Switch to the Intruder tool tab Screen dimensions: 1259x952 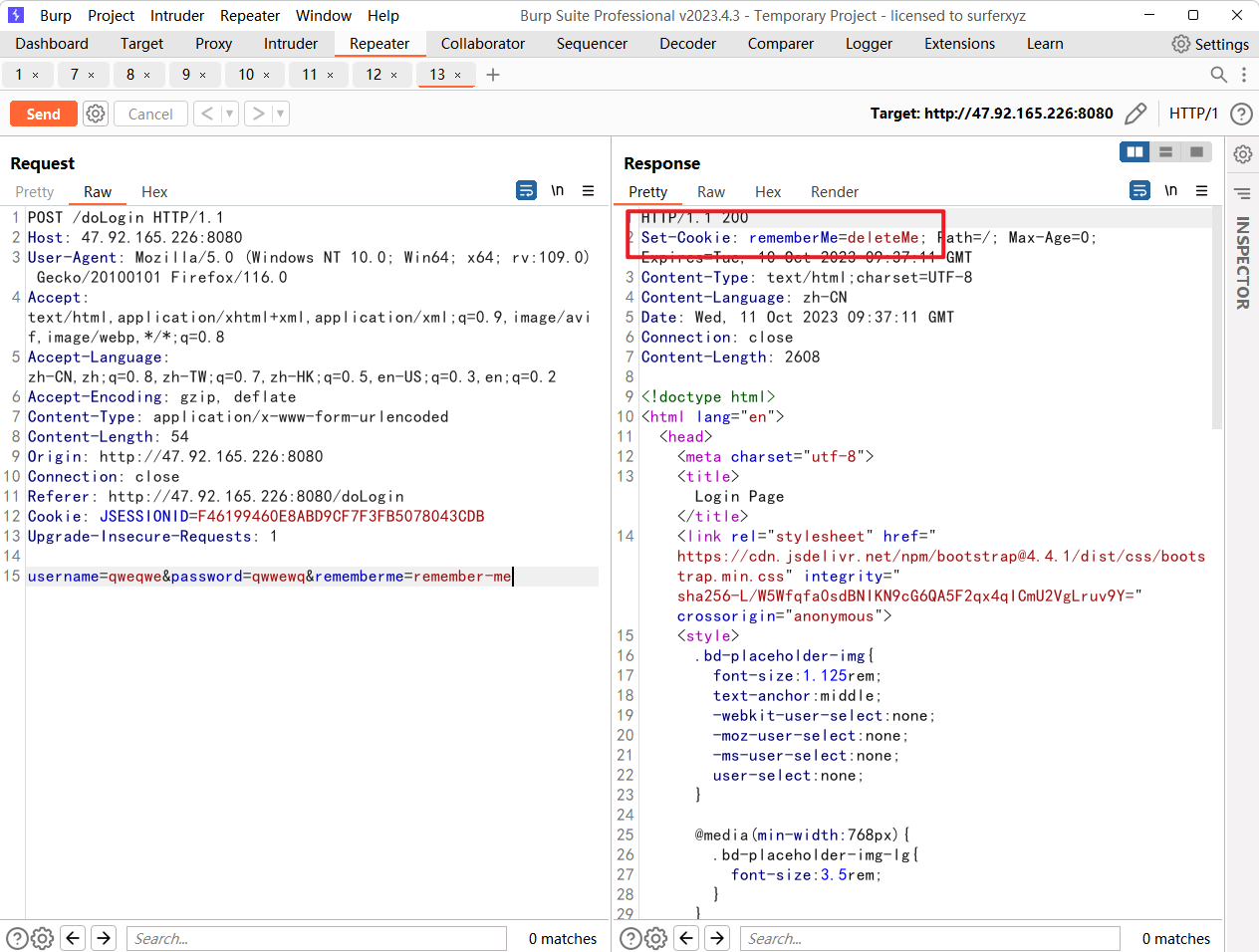(x=291, y=44)
